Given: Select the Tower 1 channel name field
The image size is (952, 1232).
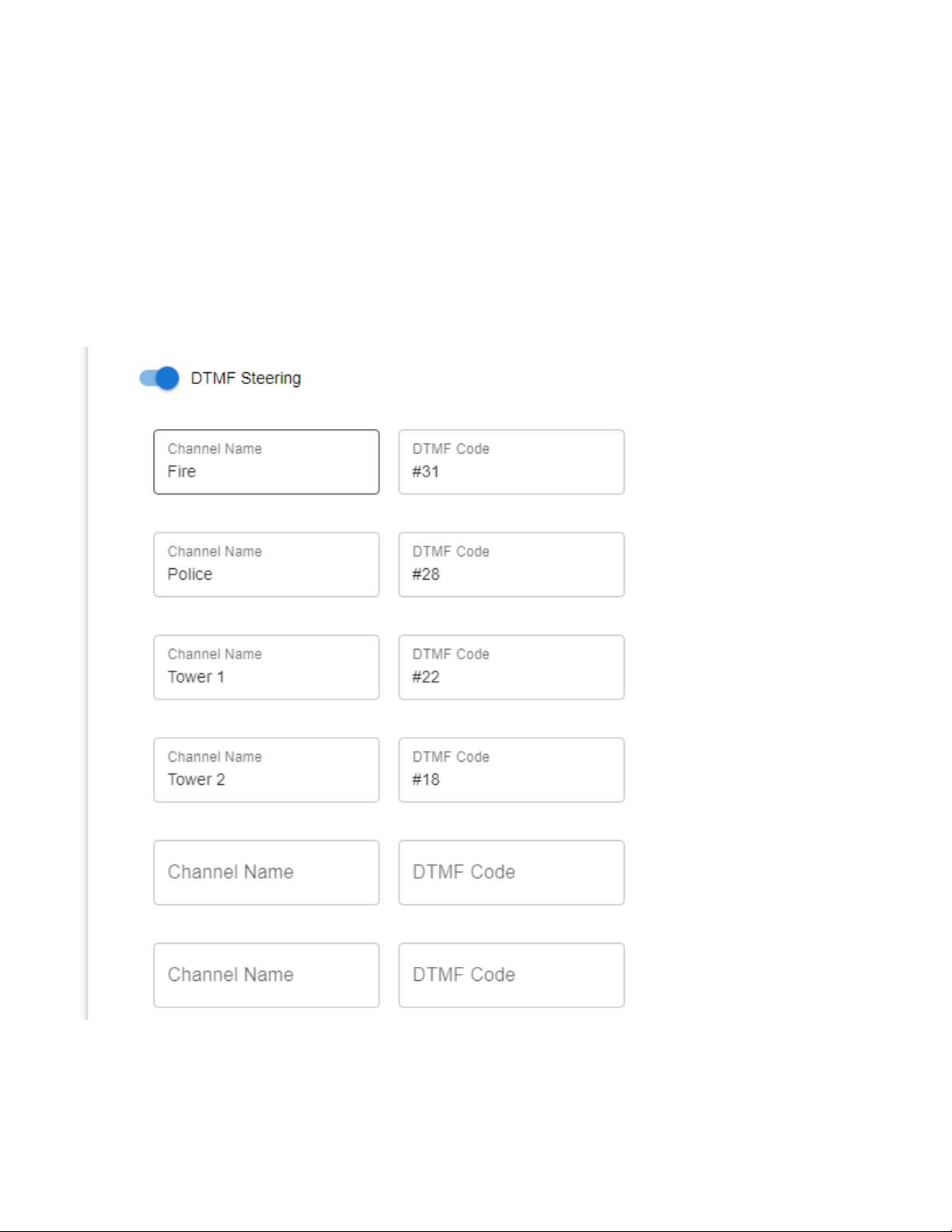Looking at the screenshot, I should pos(267,667).
